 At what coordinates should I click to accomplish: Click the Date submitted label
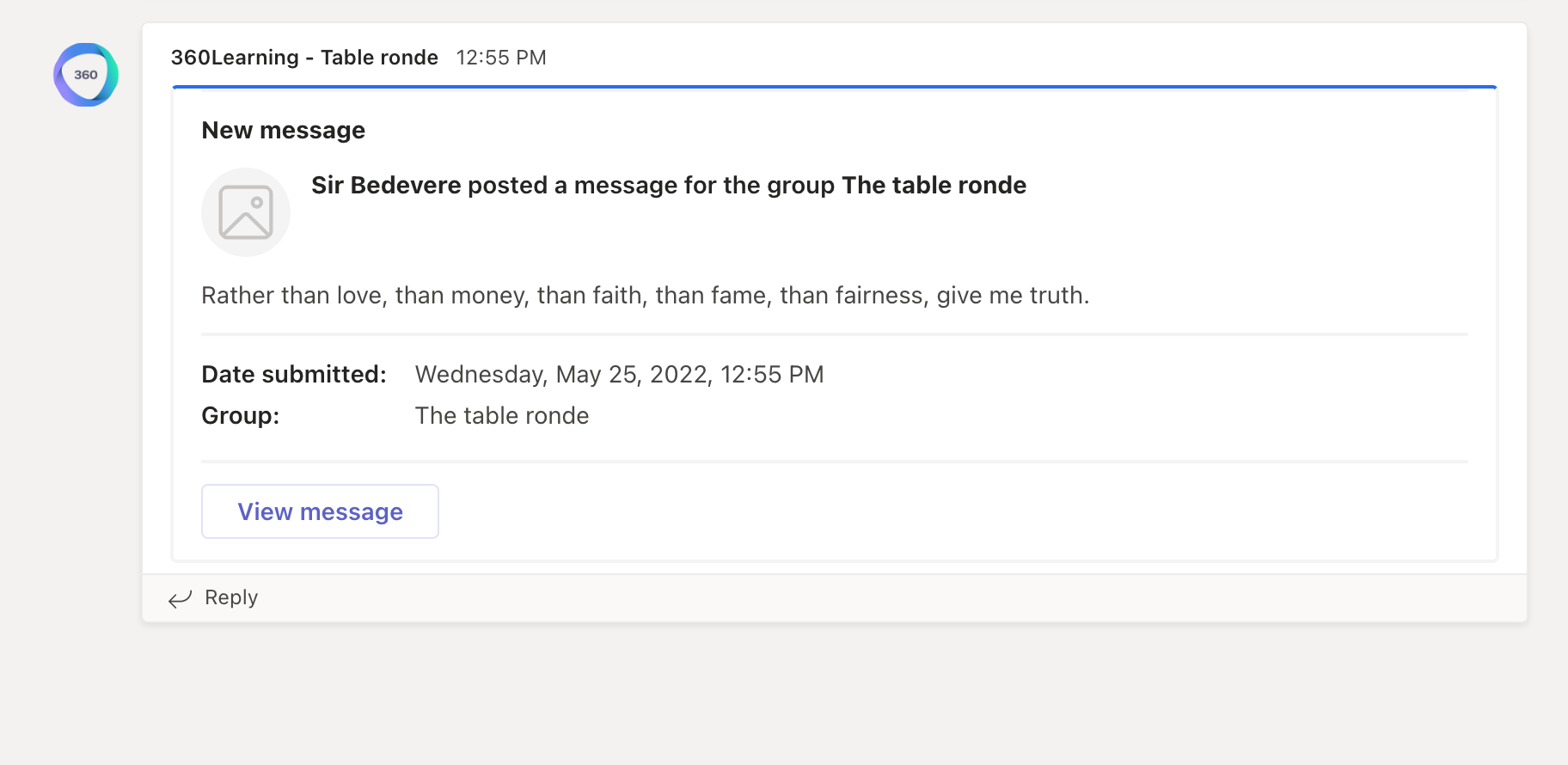(x=294, y=375)
